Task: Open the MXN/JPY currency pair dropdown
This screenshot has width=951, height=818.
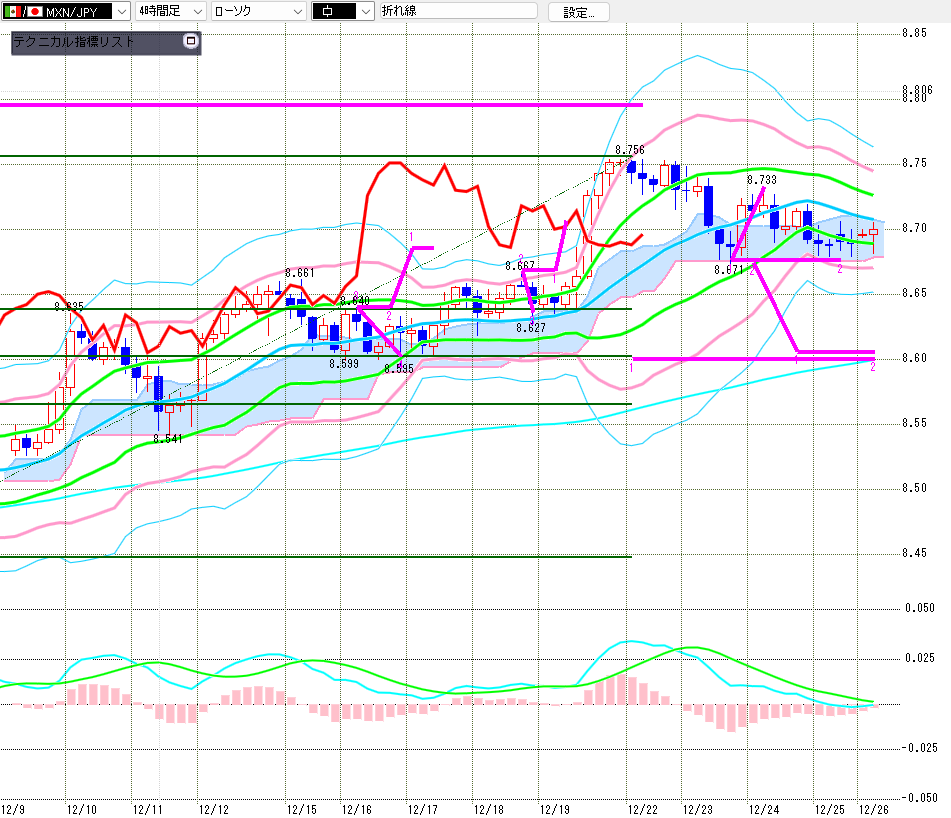Action: point(121,12)
